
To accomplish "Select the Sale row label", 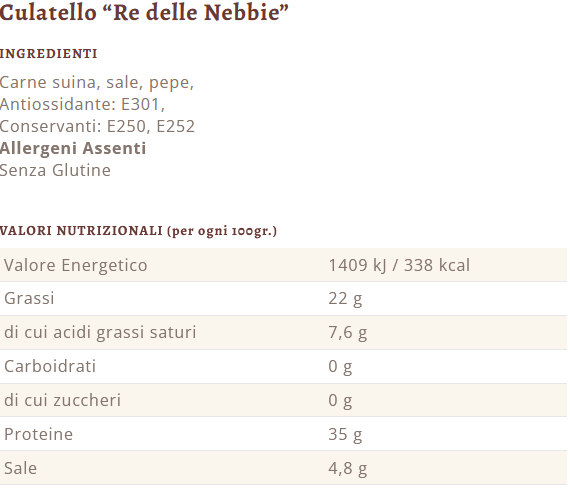I will 20,468.
